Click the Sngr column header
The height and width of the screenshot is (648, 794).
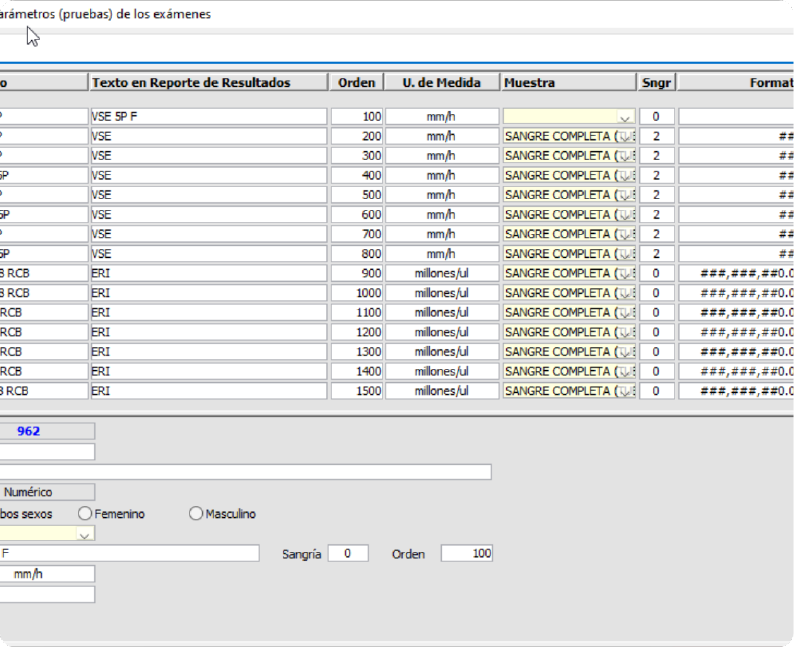coord(656,83)
